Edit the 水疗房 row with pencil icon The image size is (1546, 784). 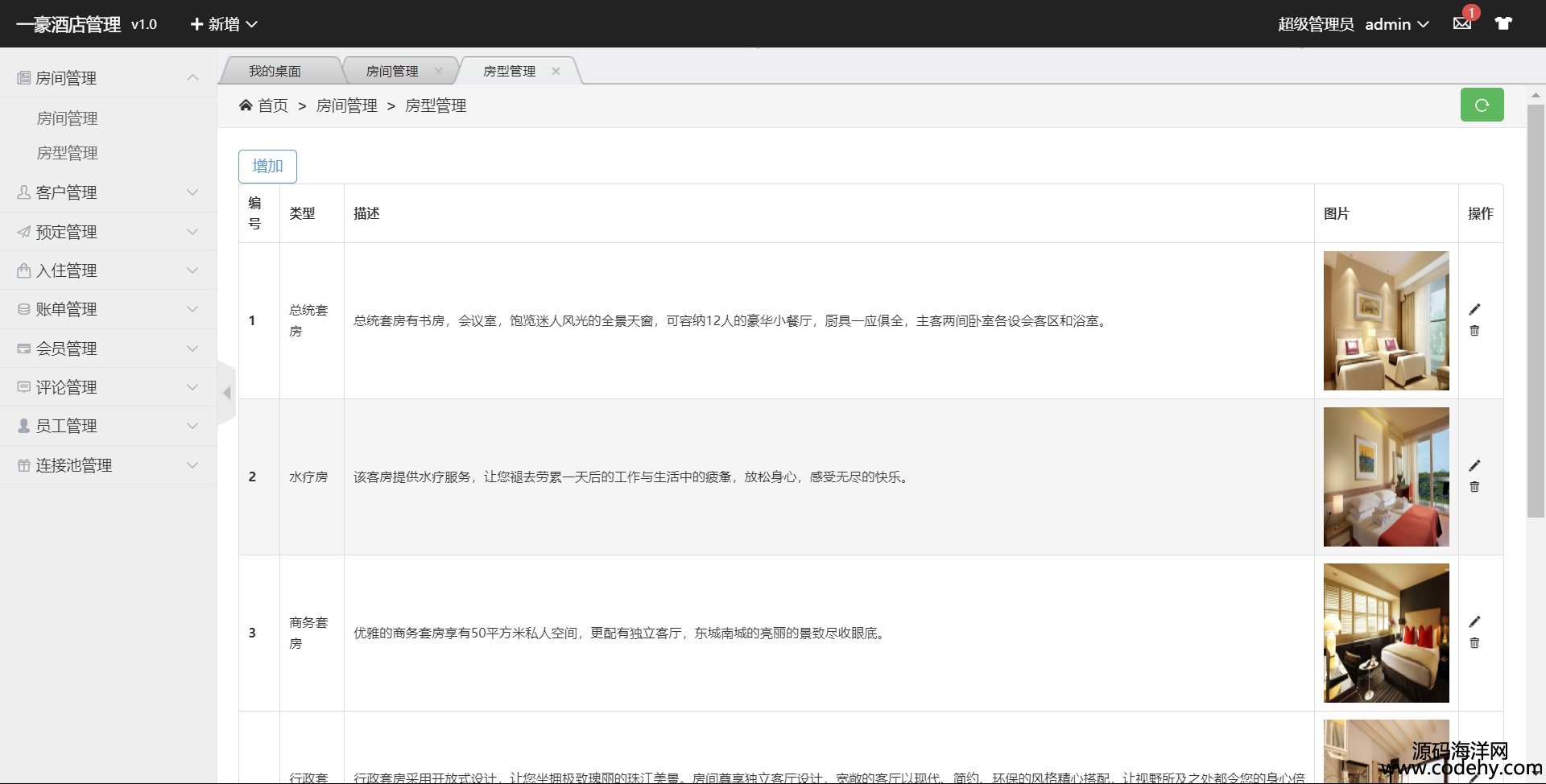click(x=1474, y=466)
